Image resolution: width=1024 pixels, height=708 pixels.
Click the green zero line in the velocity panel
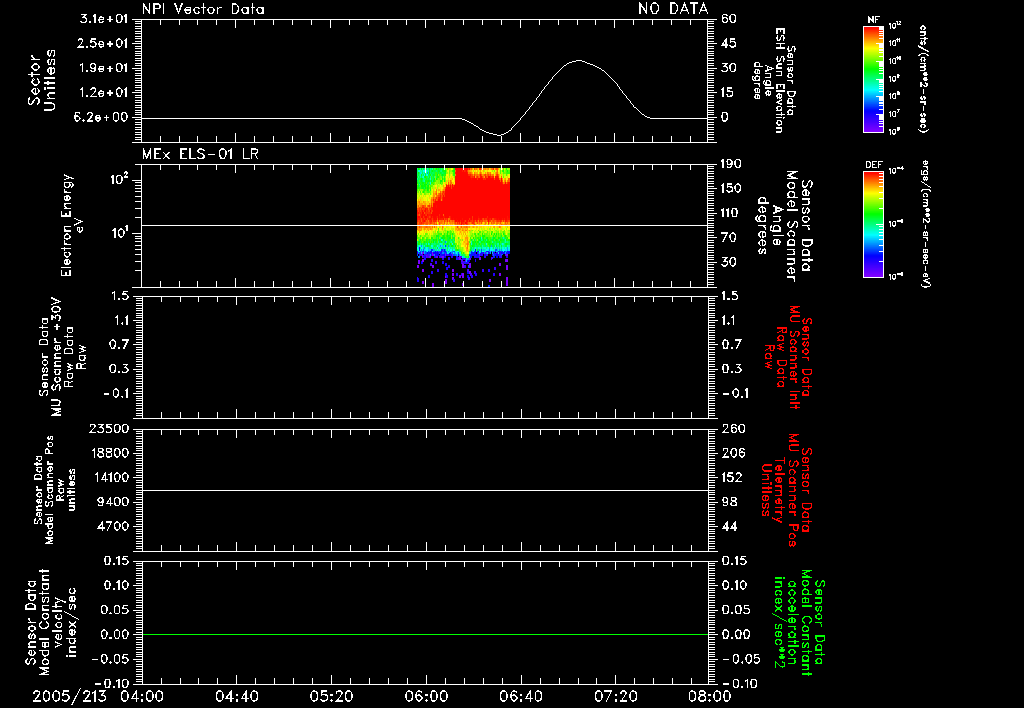(x=425, y=634)
